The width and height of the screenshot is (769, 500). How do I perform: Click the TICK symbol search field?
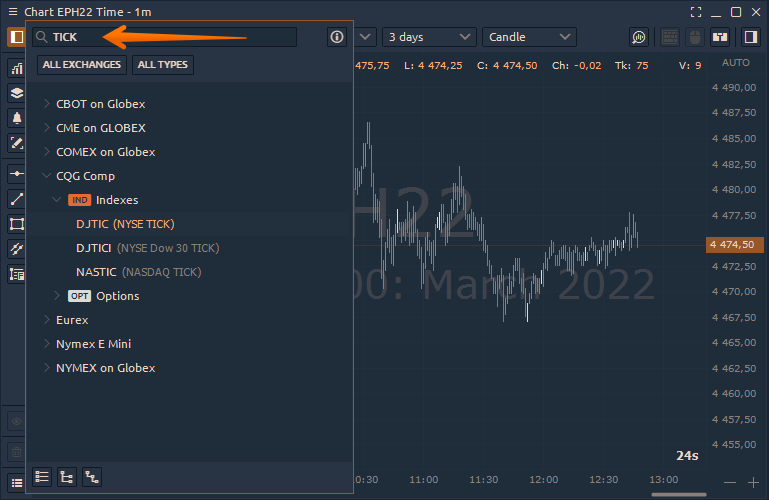pos(170,37)
